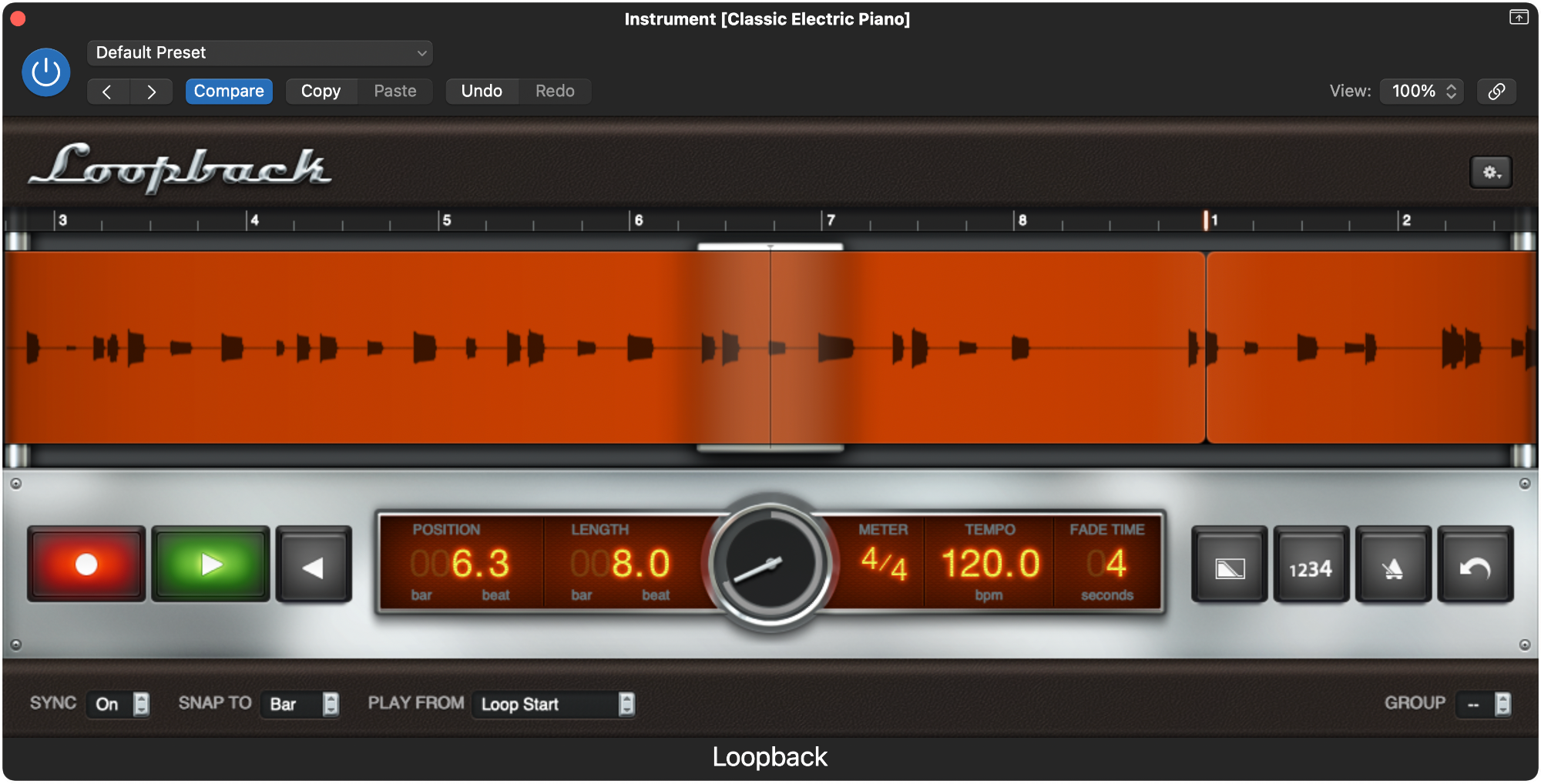
Task: Click the Undo button
Action: click(482, 91)
